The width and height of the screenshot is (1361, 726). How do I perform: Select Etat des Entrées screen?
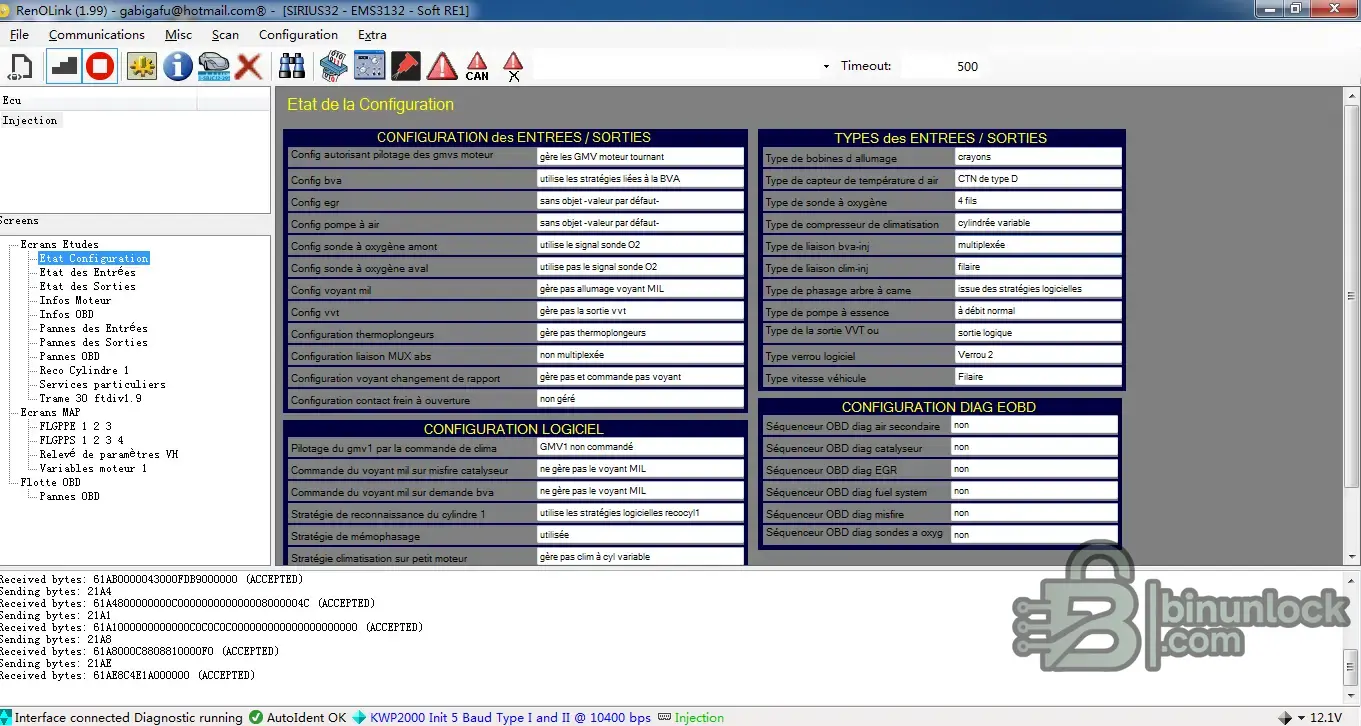pyautogui.click(x=87, y=272)
